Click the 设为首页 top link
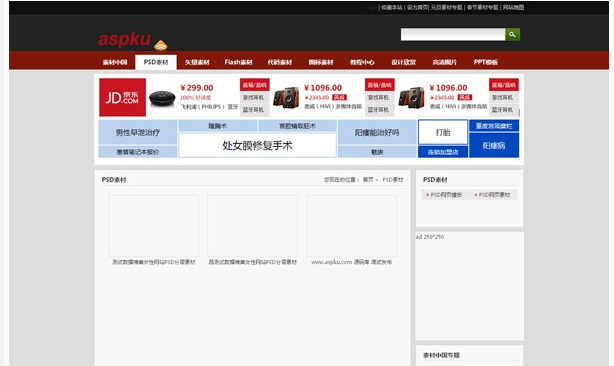Image resolution: width=614 pixels, height=366 pixels. point(417,7)
